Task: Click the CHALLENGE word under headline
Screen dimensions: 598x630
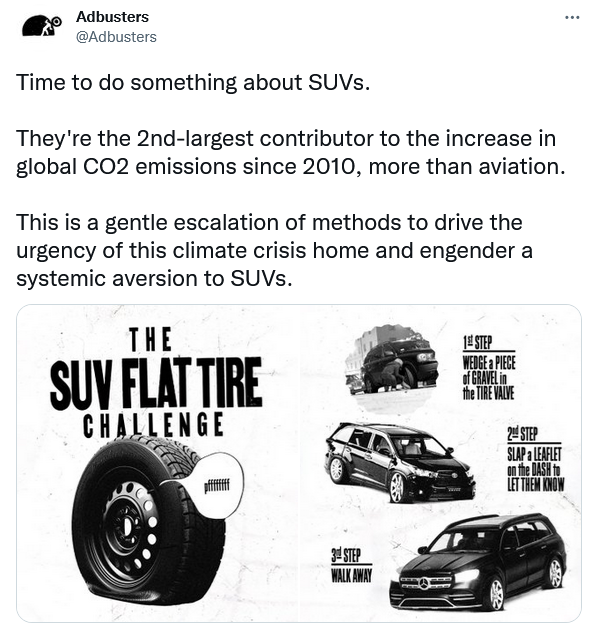Action: pyautogui.click(x=153, y=425)
